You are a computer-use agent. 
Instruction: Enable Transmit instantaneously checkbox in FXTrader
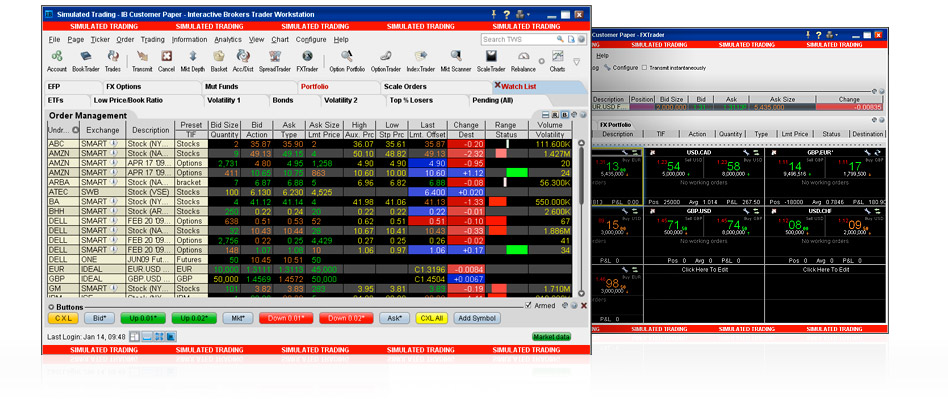click(644, 68)
